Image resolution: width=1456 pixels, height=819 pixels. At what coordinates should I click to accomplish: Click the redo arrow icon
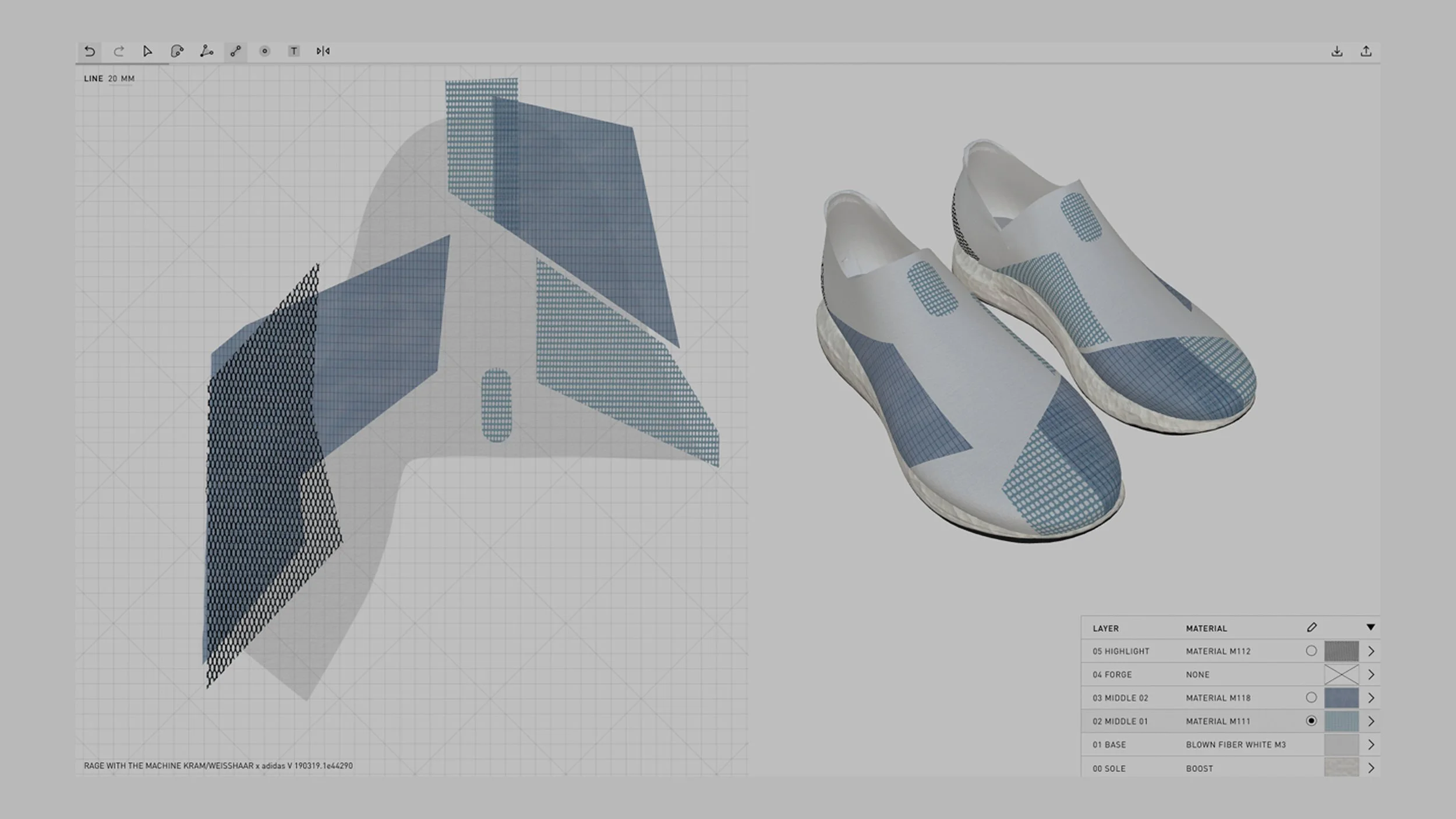coord(119,51)
